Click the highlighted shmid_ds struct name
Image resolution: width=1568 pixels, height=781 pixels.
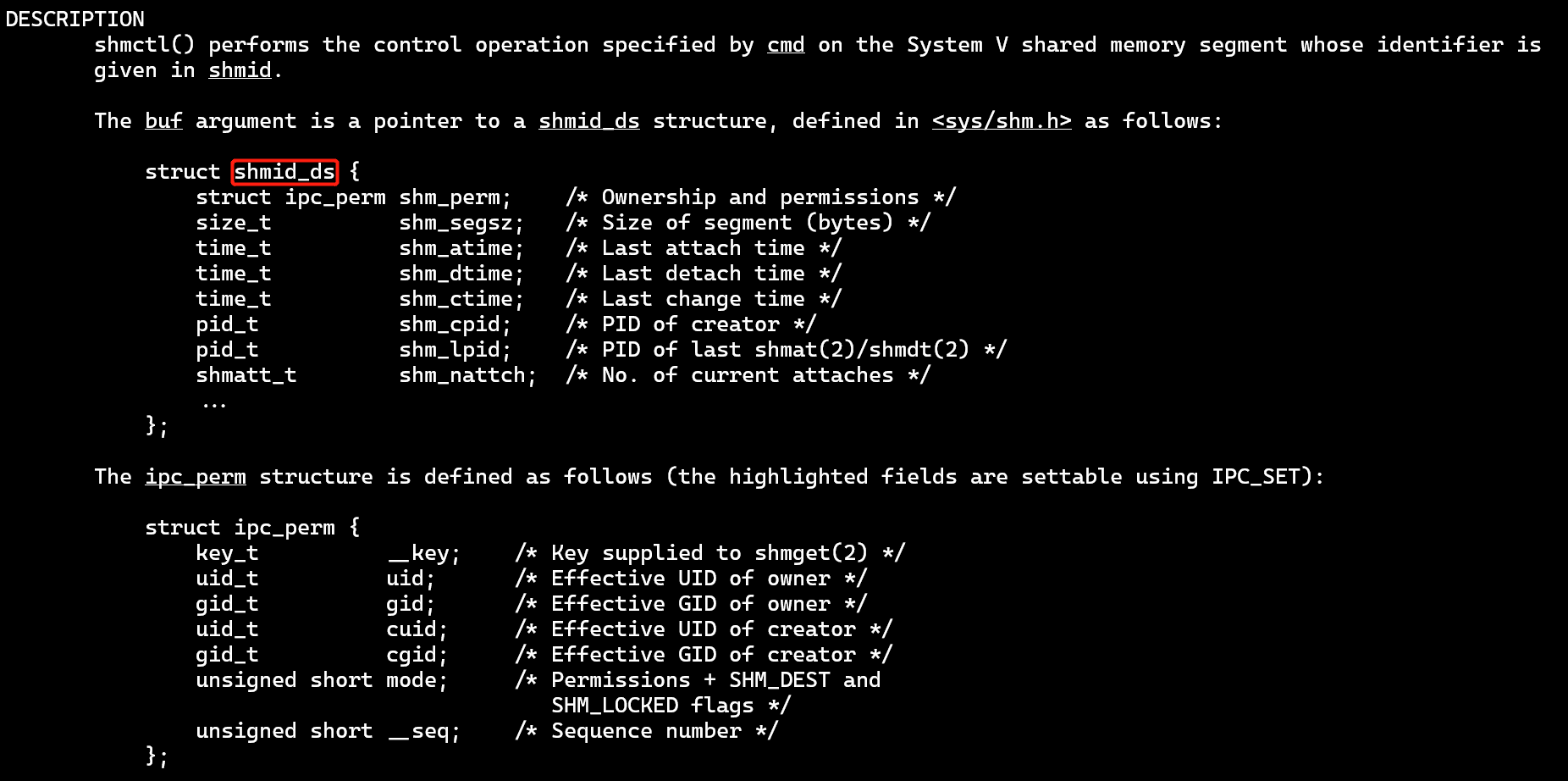(284, 172)
